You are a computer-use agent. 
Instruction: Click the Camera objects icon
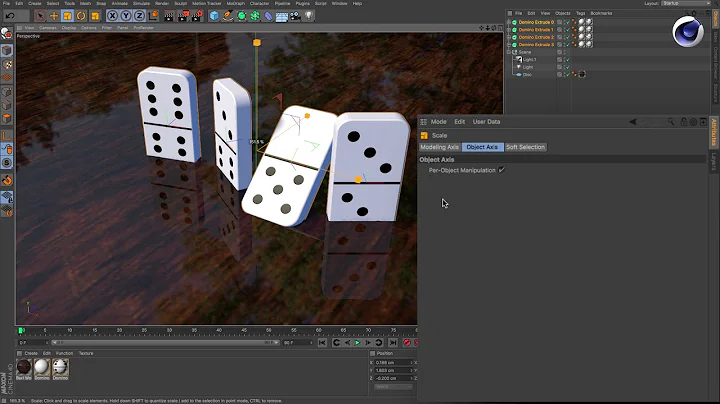pos(295,16)
